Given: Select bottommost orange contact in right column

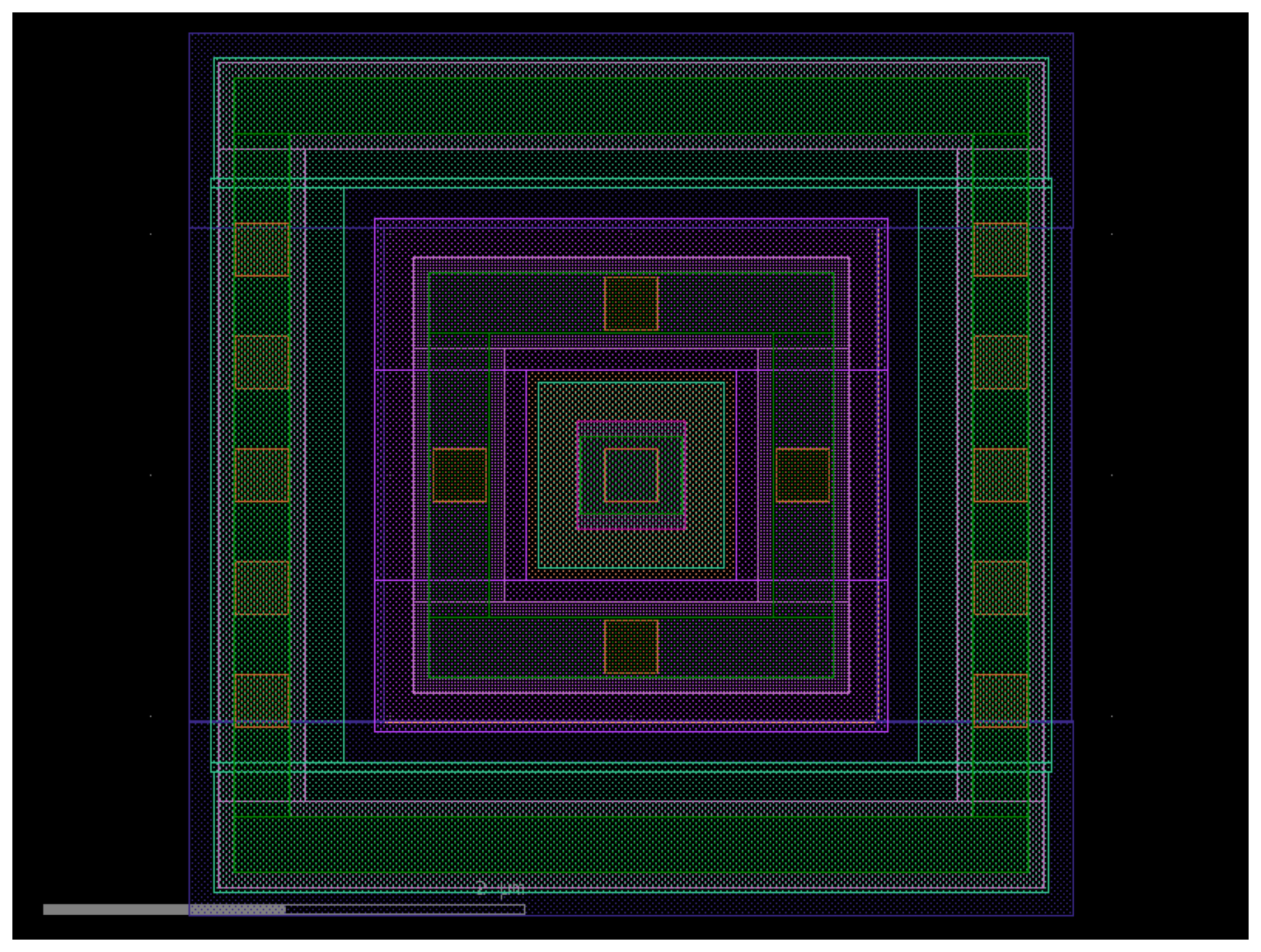Looking at the screenshot, I should (1001, 701).
